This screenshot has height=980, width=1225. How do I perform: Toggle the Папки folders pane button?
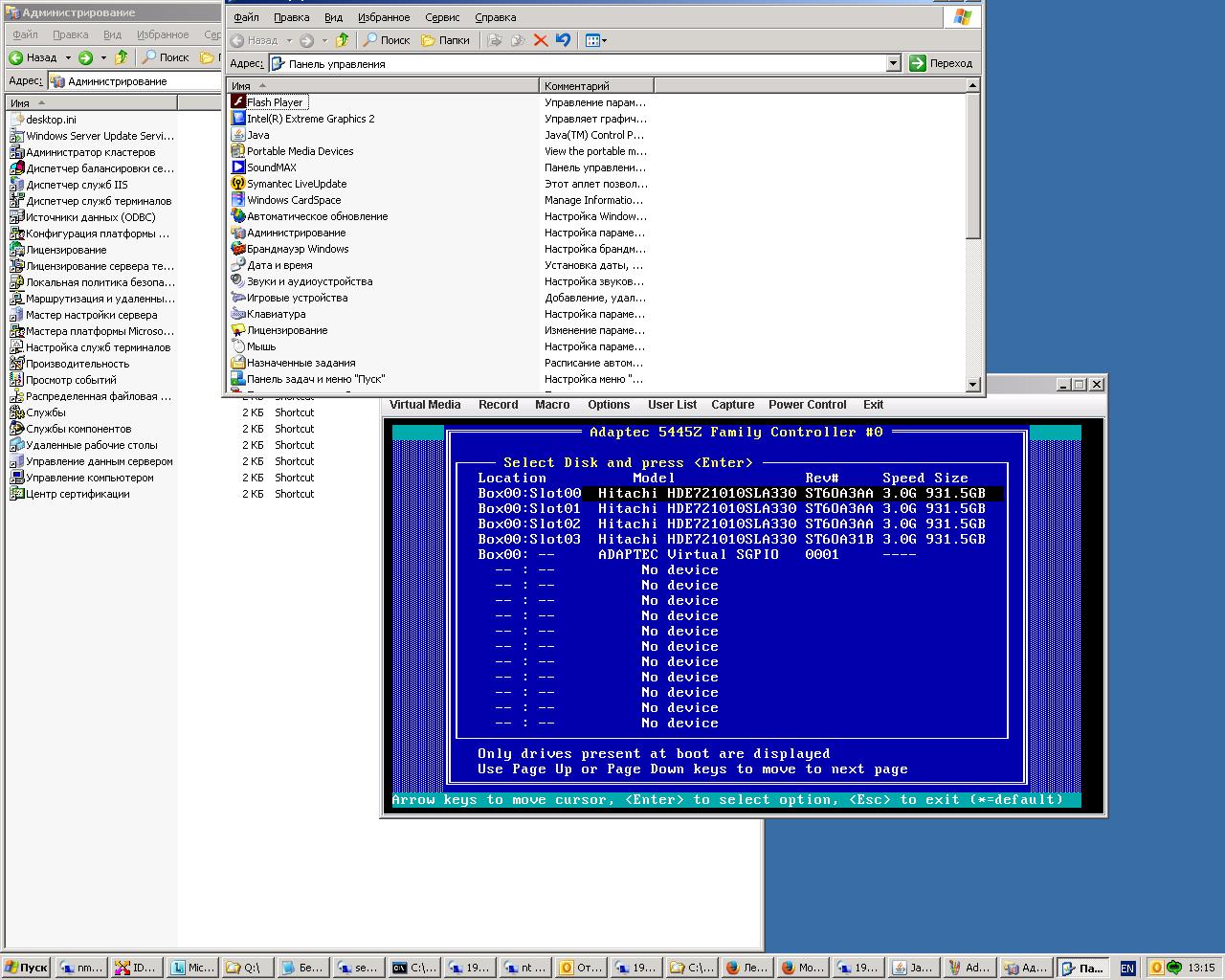coord(446,40)
